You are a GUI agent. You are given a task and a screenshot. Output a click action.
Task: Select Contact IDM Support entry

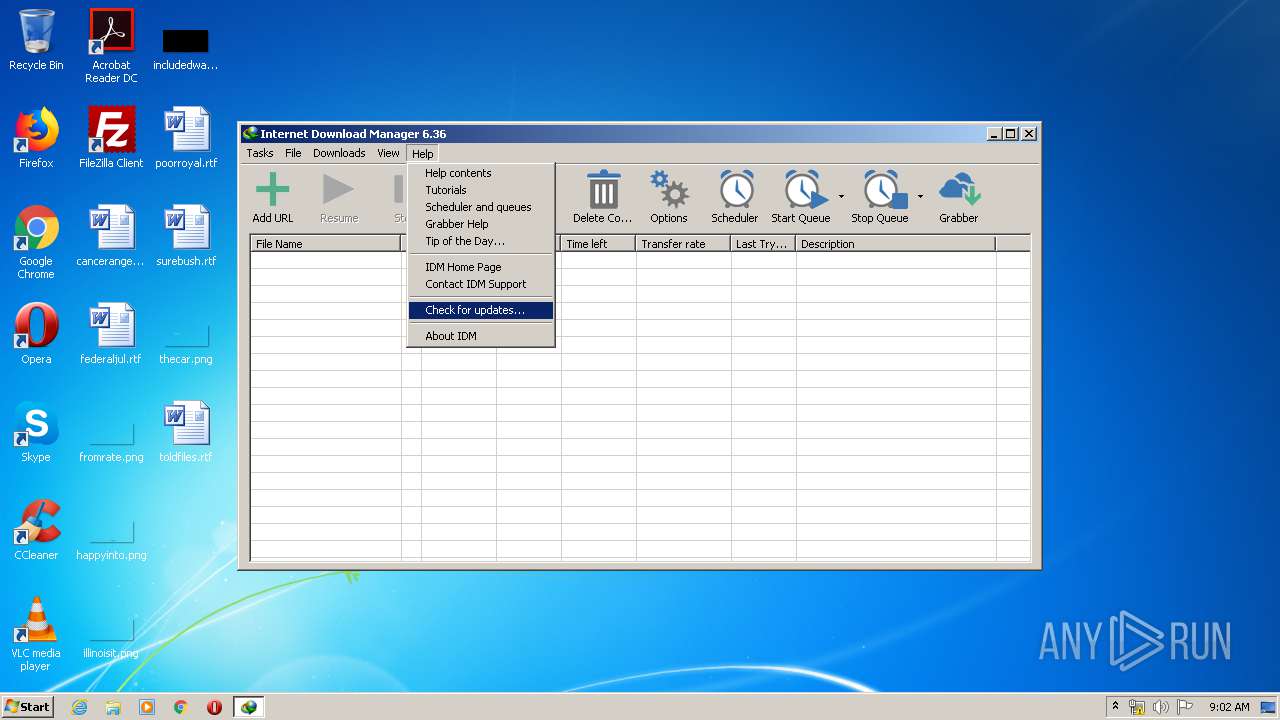click(x=481, y=284)
